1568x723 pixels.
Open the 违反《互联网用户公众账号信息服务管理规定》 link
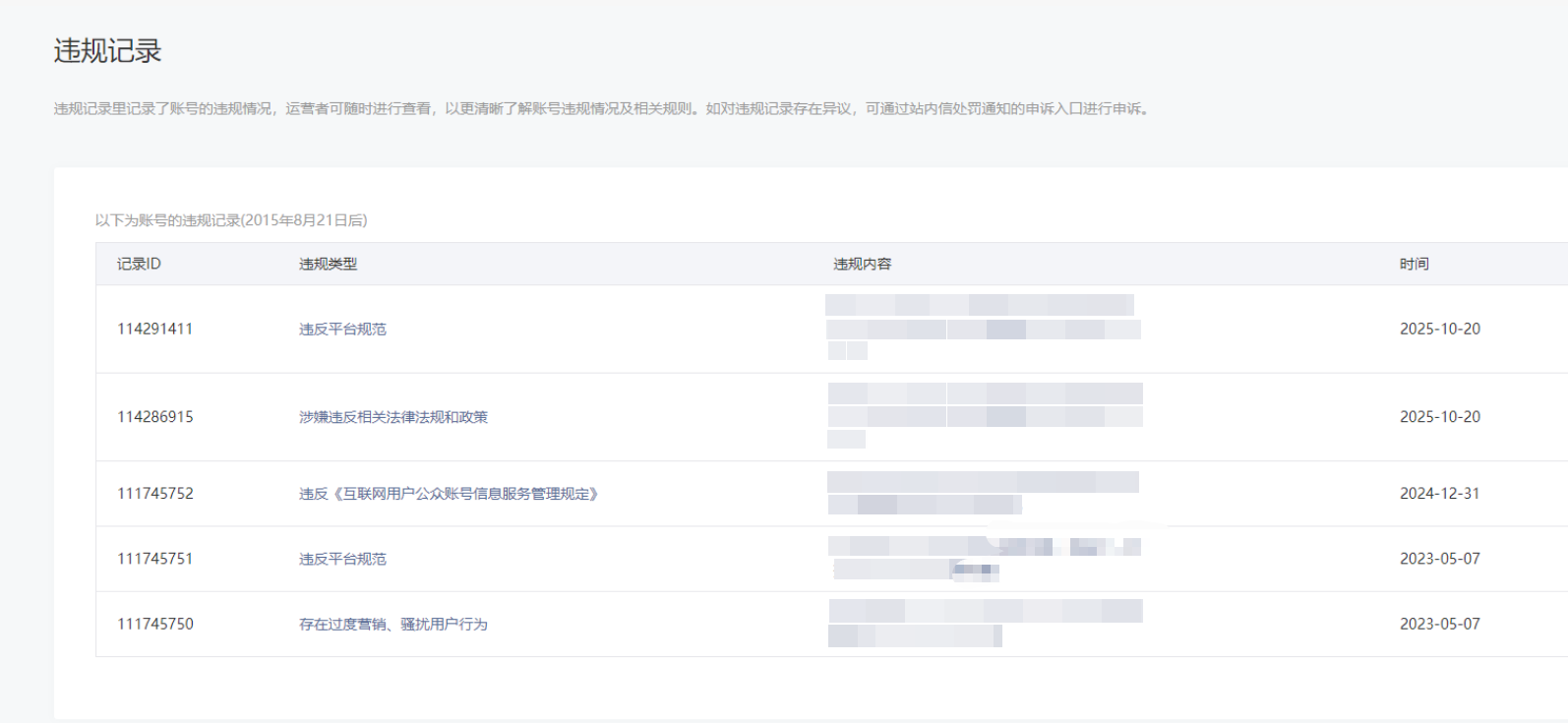[x=449, y=494]
